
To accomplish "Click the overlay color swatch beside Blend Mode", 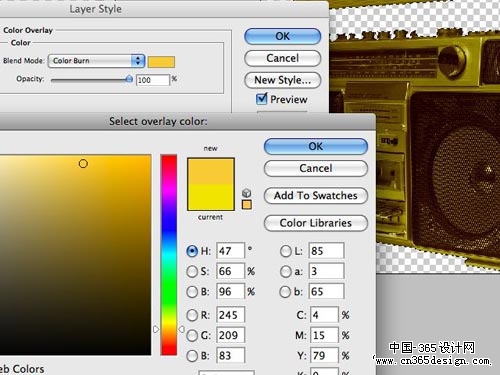I will point(161,62).
